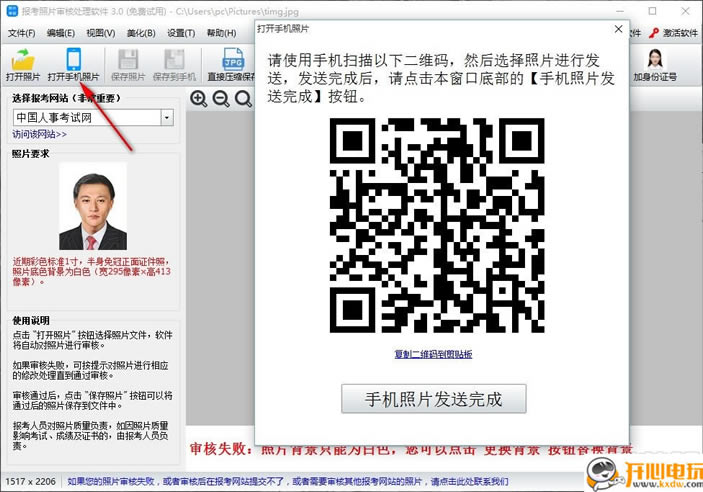Open the File (文件) menu
This screenshot has height=492, width=703.
(x=21, y=33)
